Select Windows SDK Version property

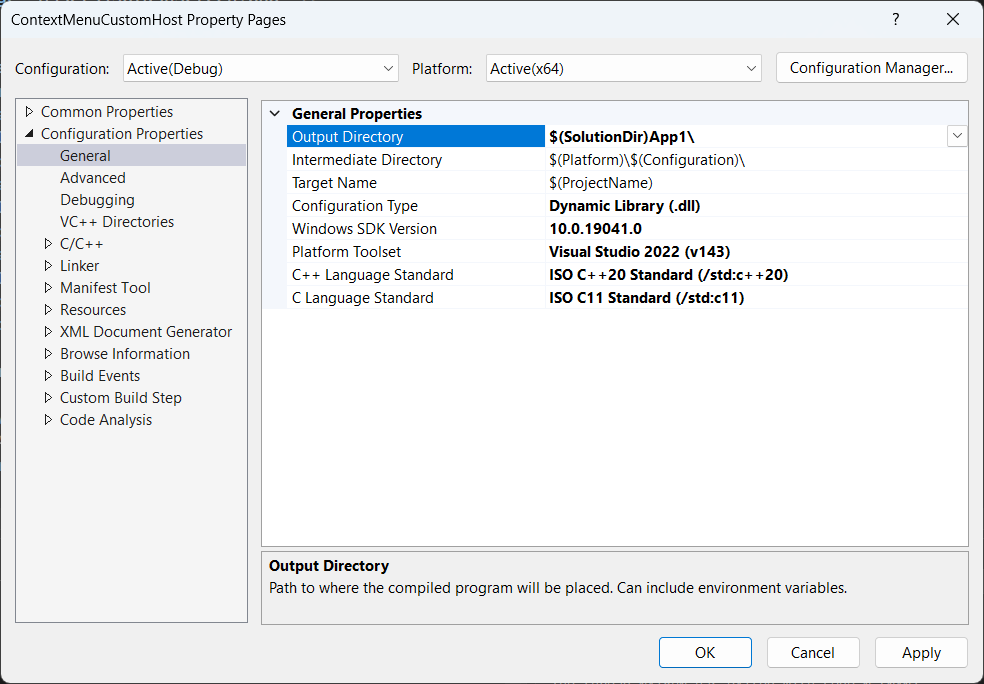[x=415, y=228]
